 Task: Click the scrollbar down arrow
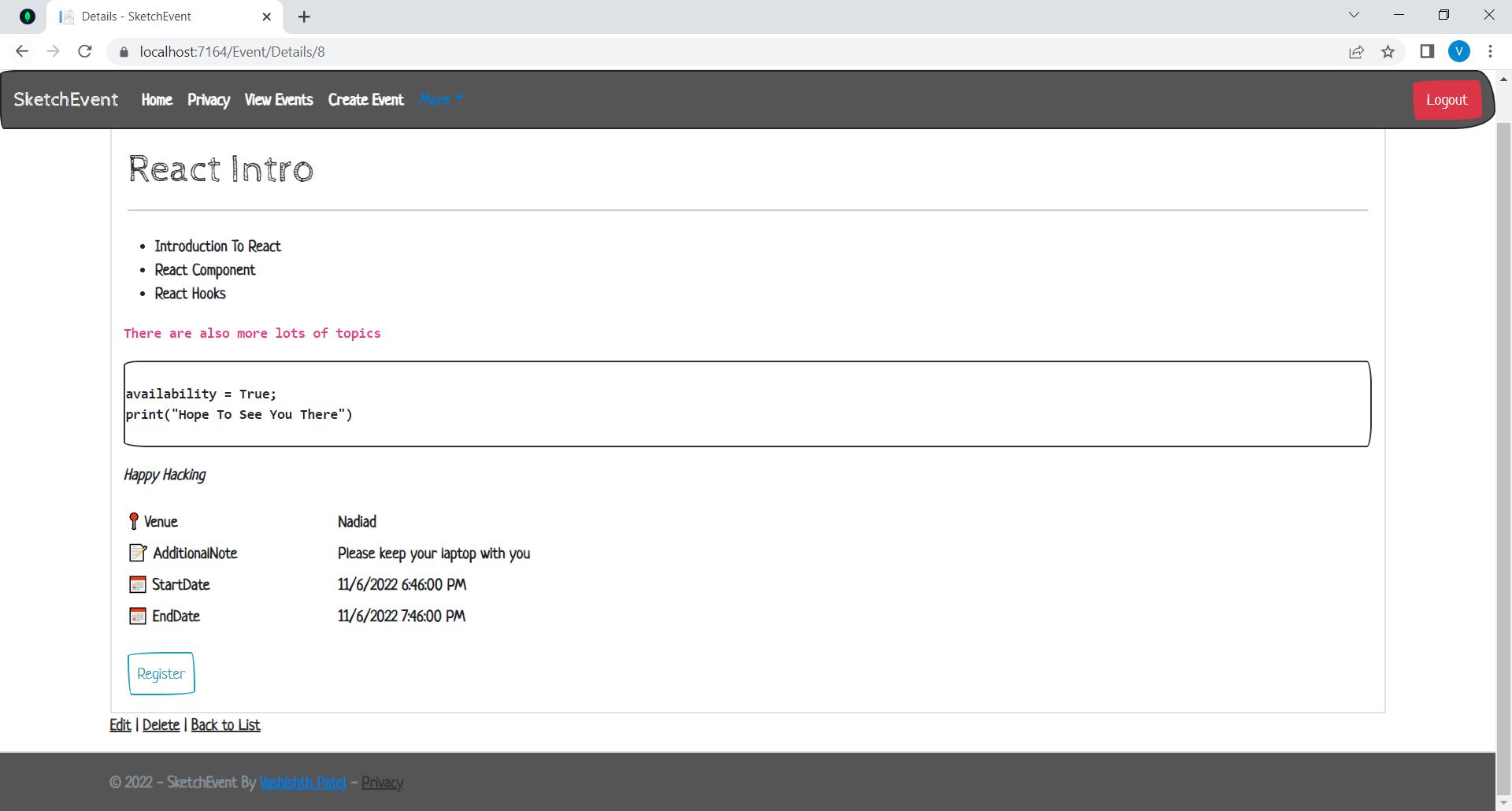[1503, 803]
